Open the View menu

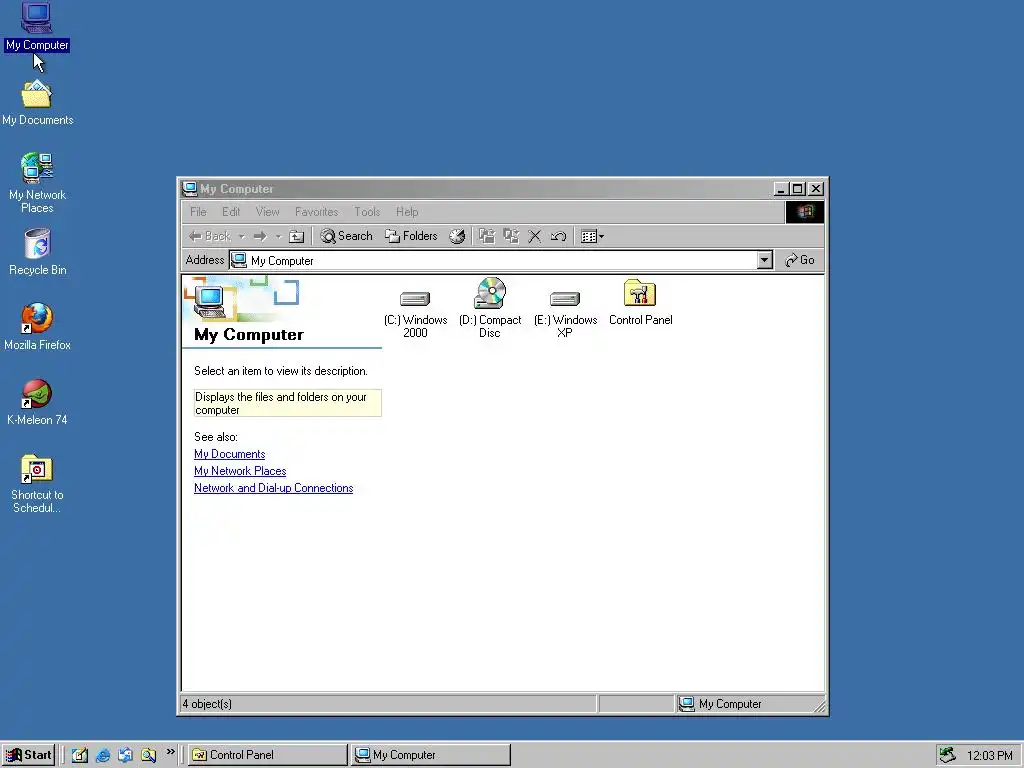(267, 212)
